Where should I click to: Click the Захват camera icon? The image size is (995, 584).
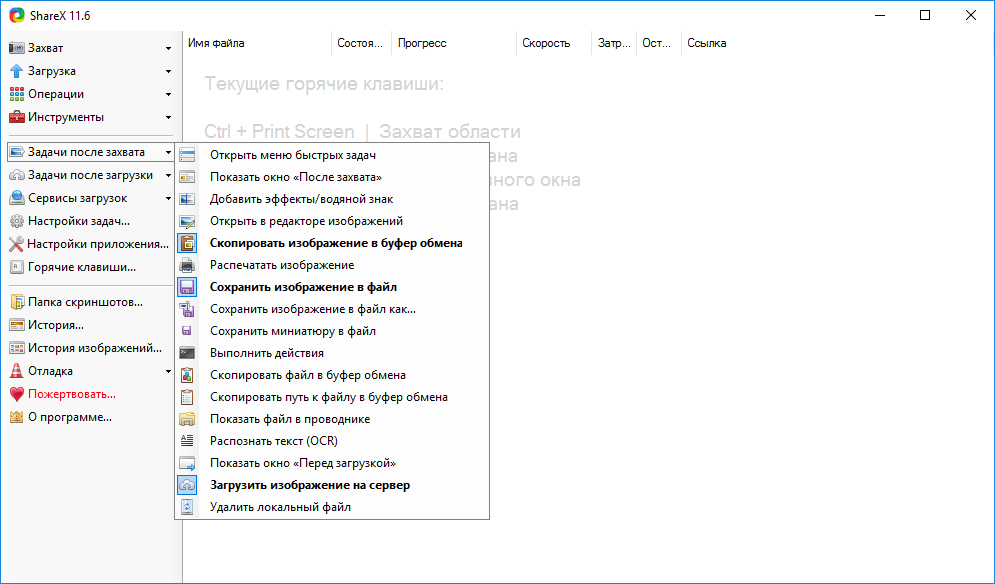pyautogui.click(x=16, y=48)
